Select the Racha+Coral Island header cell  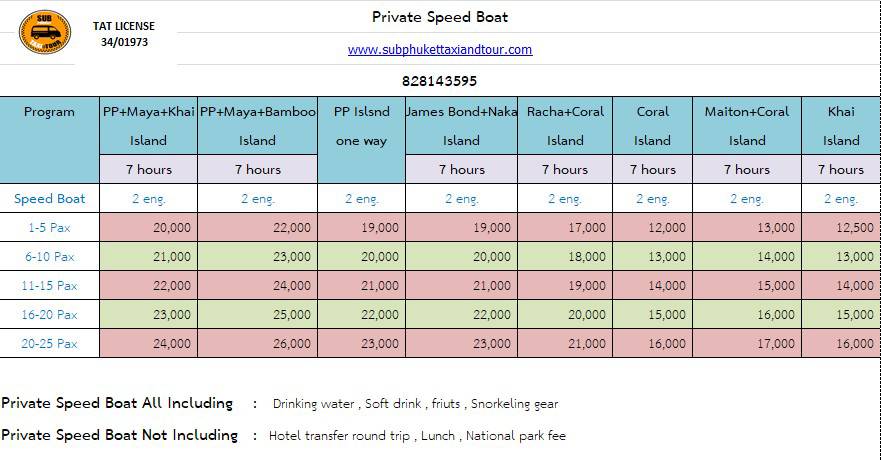(565, 126)
